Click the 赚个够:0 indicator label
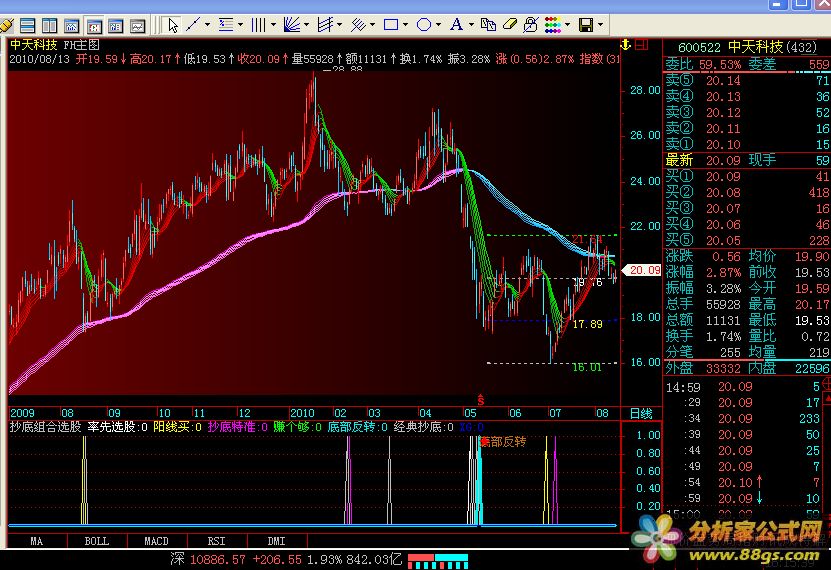Image resolution: width=831 pixels, height=570 pixels. [x=297, y=427]
